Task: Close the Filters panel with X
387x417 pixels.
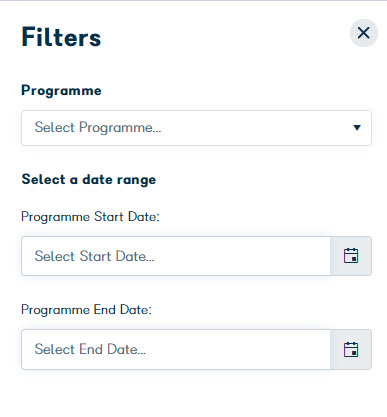Action: [364, 33]
